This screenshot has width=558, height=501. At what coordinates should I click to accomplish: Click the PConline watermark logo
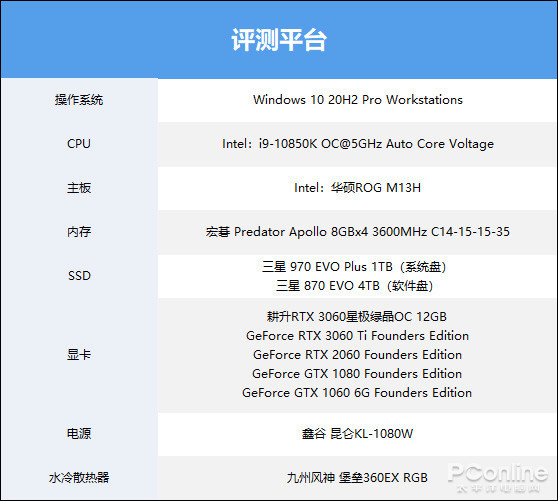click(x=498, y=478)
